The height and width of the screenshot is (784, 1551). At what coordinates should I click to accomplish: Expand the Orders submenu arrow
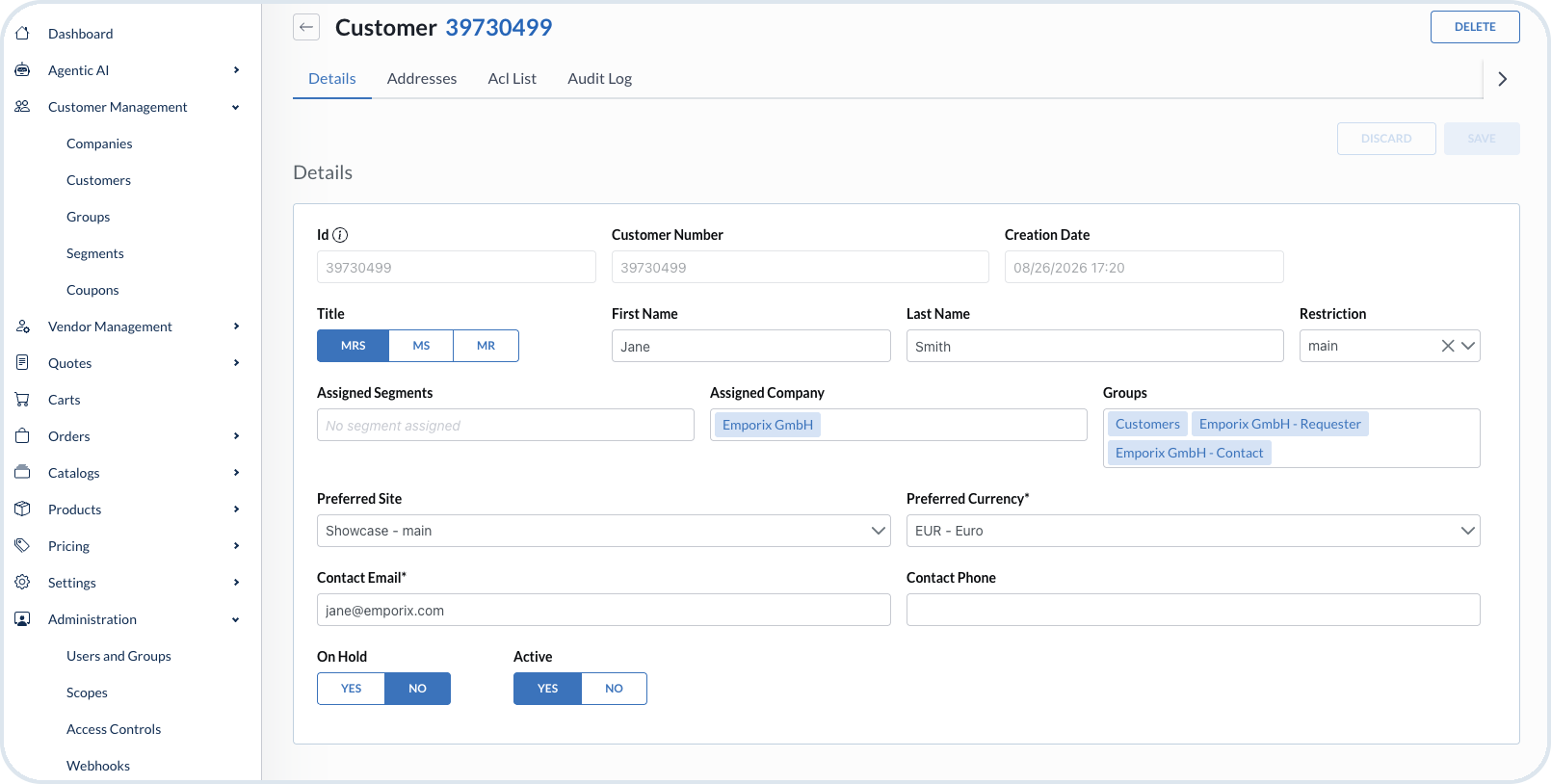236,436
